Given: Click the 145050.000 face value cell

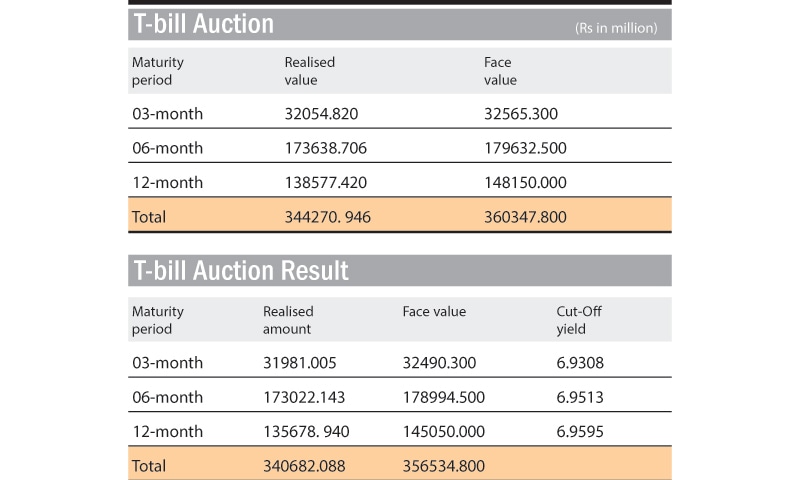Looking at the screenshot, I should coord(444,431).
